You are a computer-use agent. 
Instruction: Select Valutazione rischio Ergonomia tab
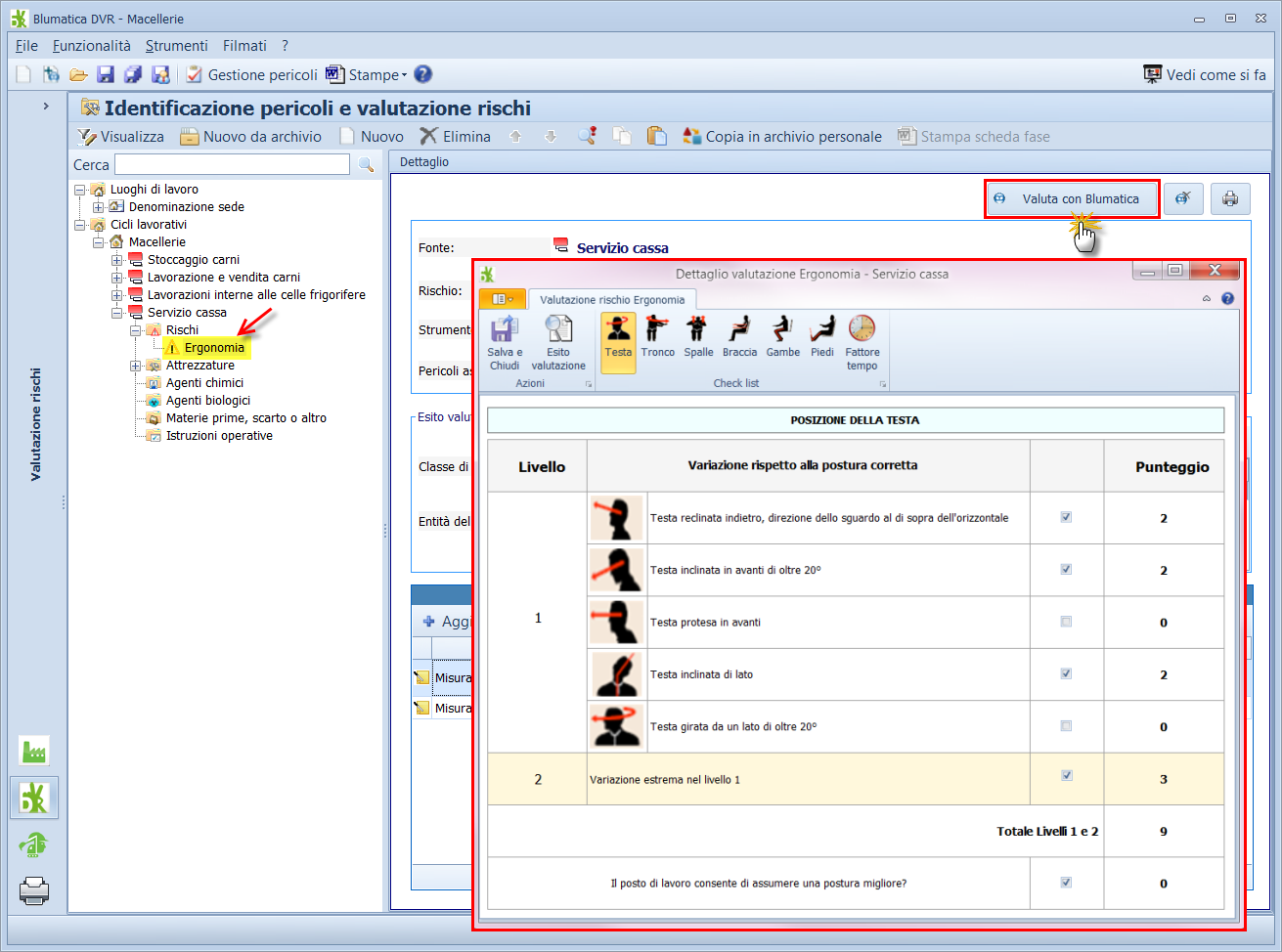[612, 300]
